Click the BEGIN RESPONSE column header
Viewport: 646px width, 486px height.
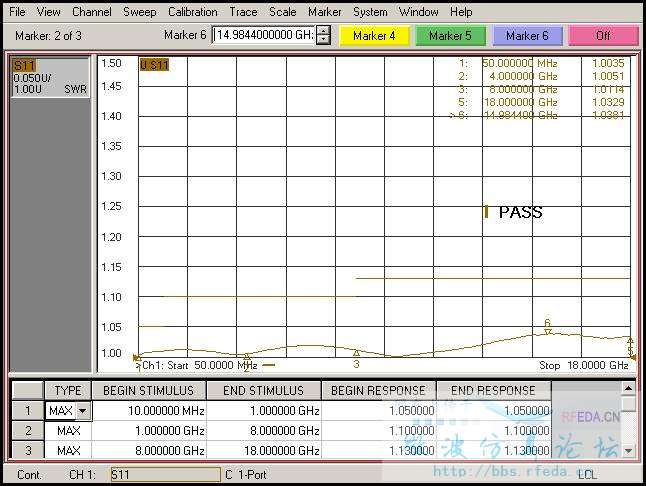(x=378, y=390)
